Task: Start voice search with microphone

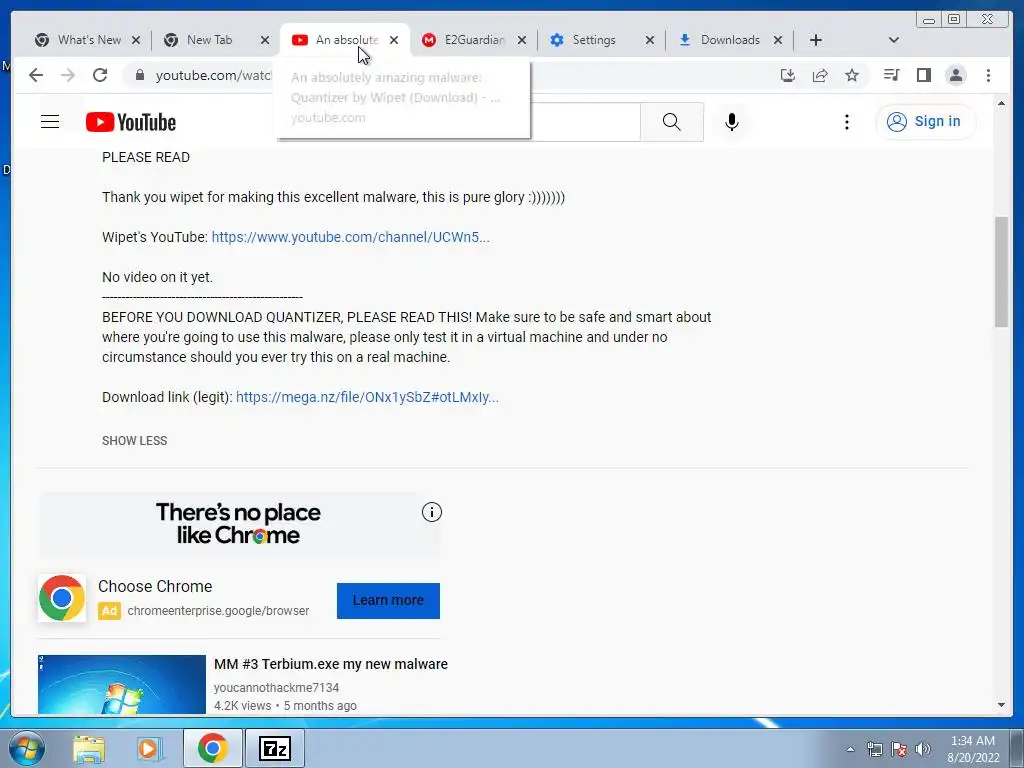Action: (x=732, y=121)
